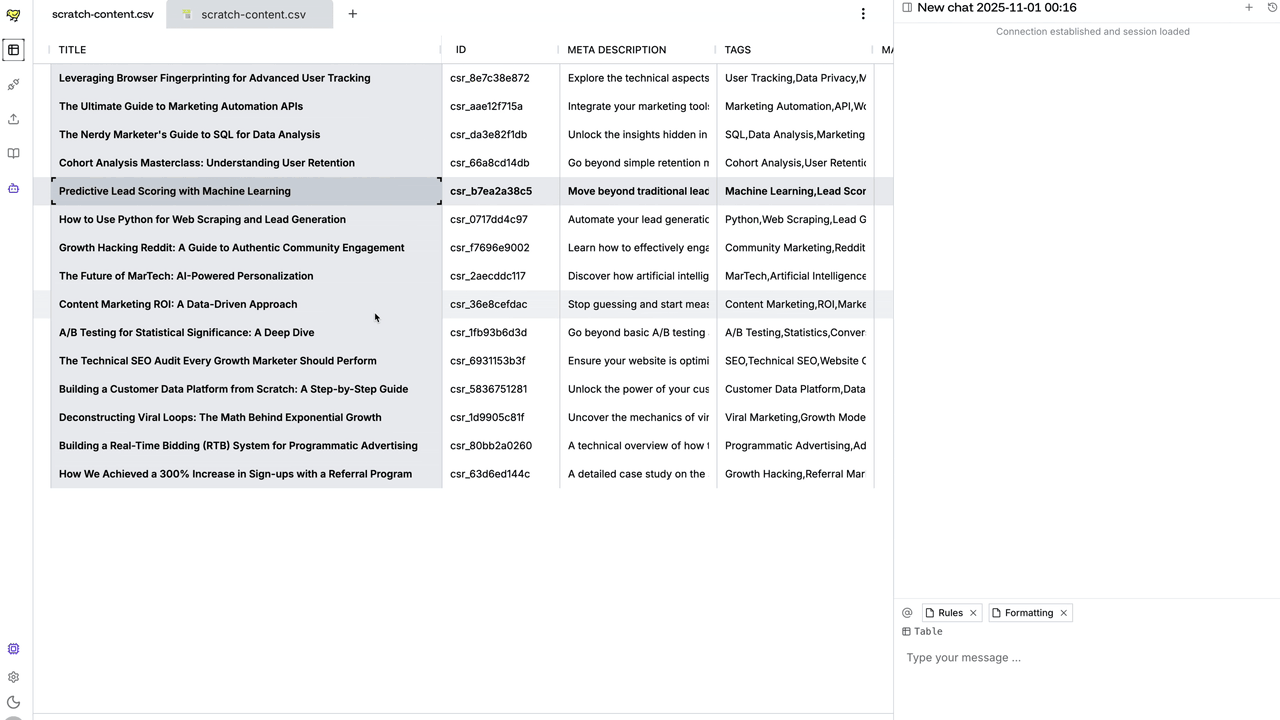Toggle dark mode with the moon icon
1280x720 pixels.
(13, 702)
